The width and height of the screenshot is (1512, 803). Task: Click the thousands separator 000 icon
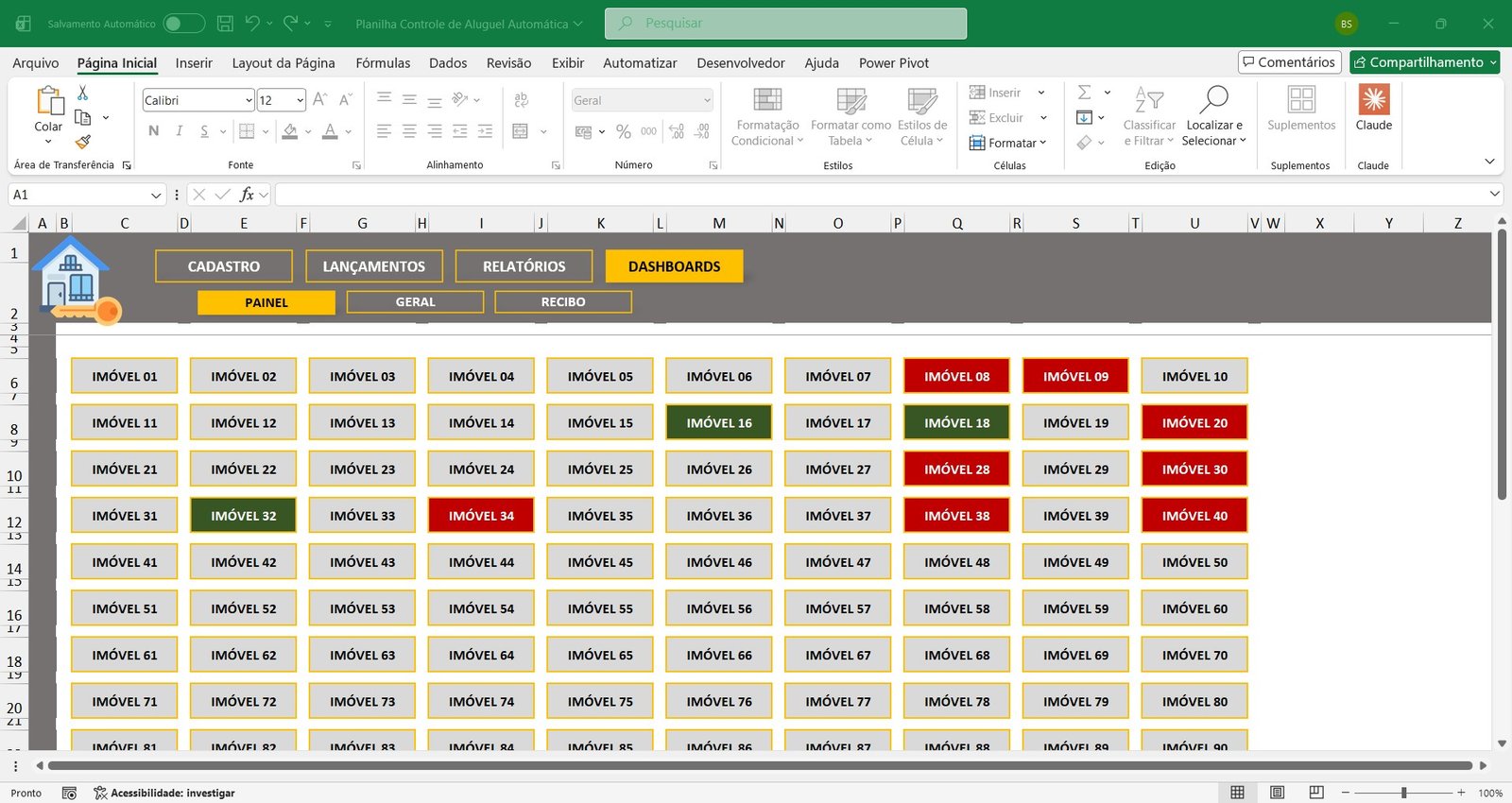coord(648,131)
